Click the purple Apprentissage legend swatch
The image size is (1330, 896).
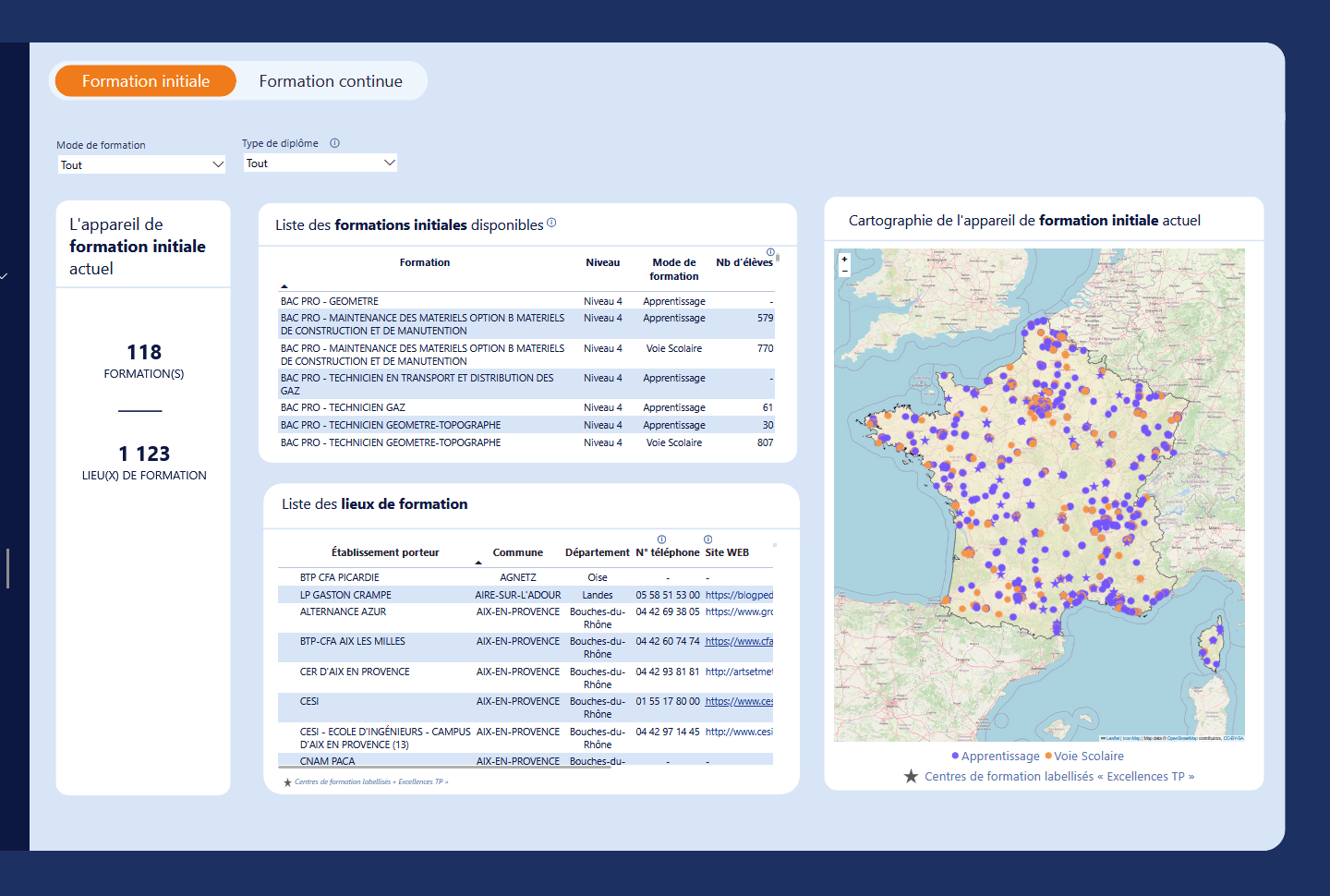click(955, 757)
